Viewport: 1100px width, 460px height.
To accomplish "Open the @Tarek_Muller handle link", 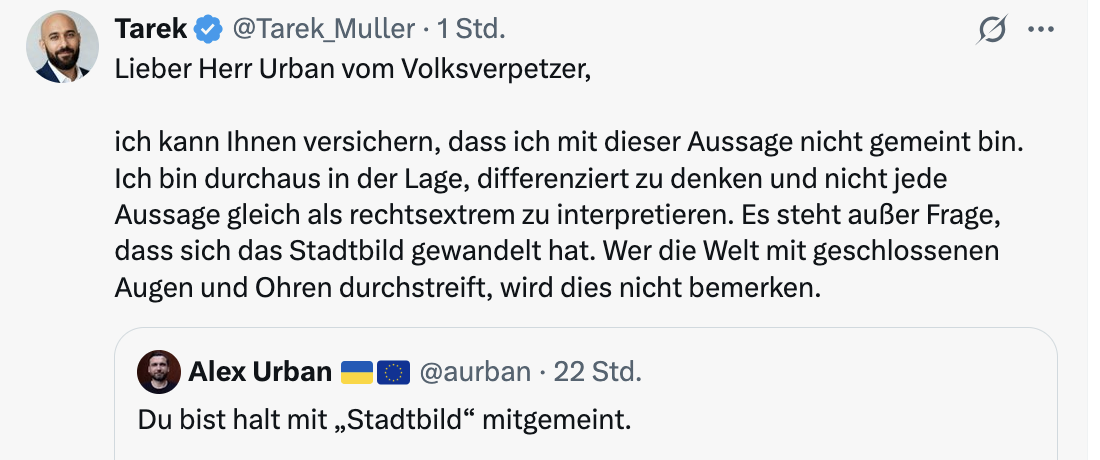I will coord(323,30).
